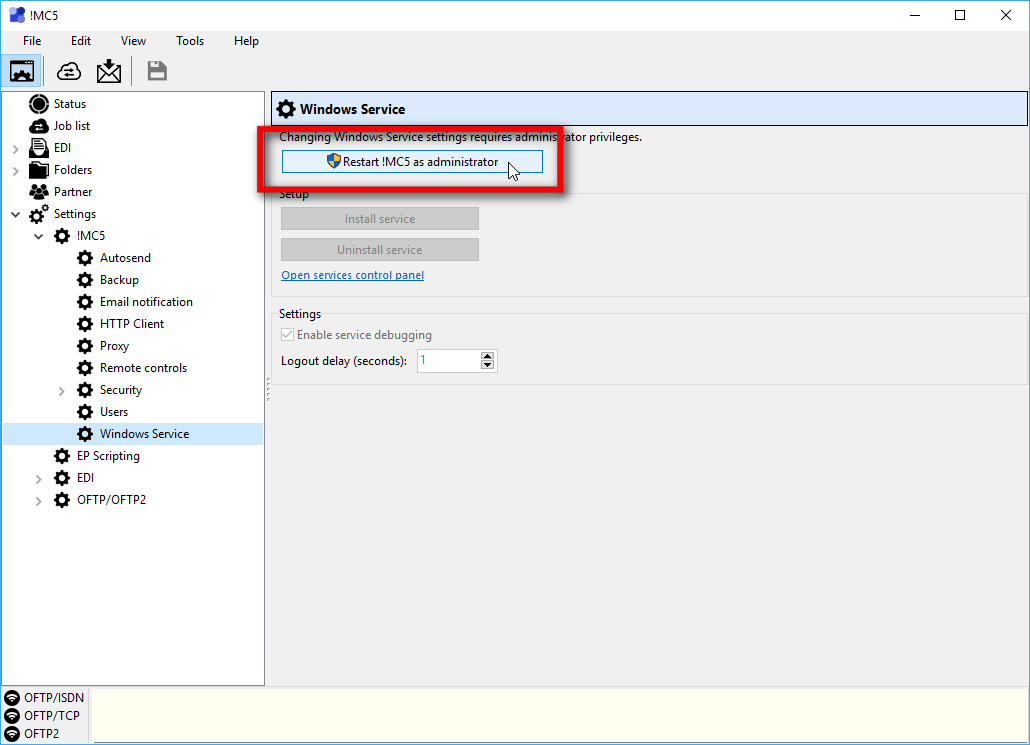Click OFTP/ISDN connection status icon
This screenshot has width=1030, height=745.
(x=12, y=698)
